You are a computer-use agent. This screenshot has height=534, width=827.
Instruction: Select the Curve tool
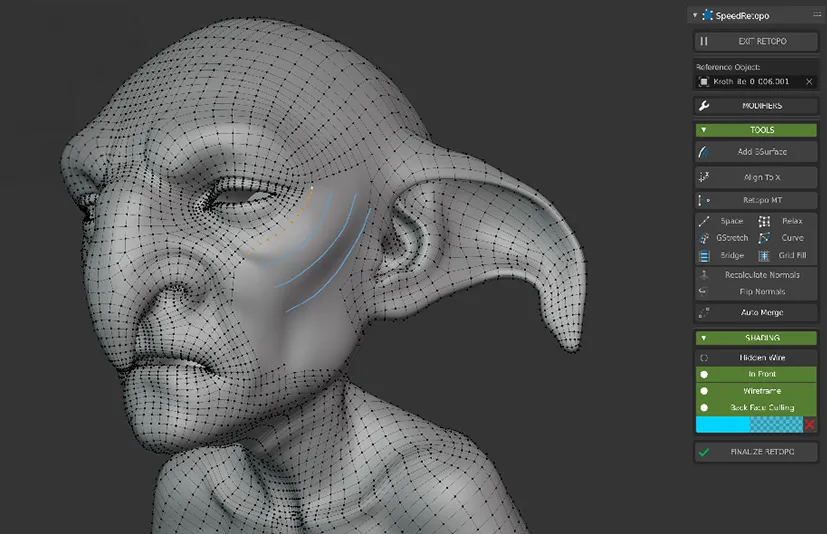pos(786,238)
